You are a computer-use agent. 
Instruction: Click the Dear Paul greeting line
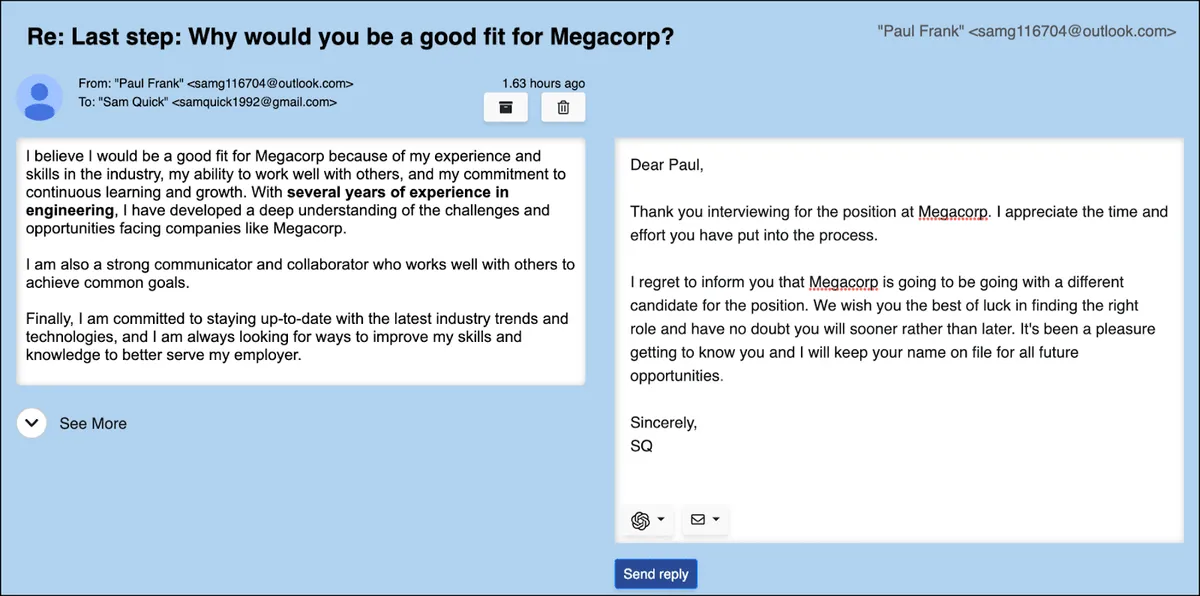tap(666, 165)
